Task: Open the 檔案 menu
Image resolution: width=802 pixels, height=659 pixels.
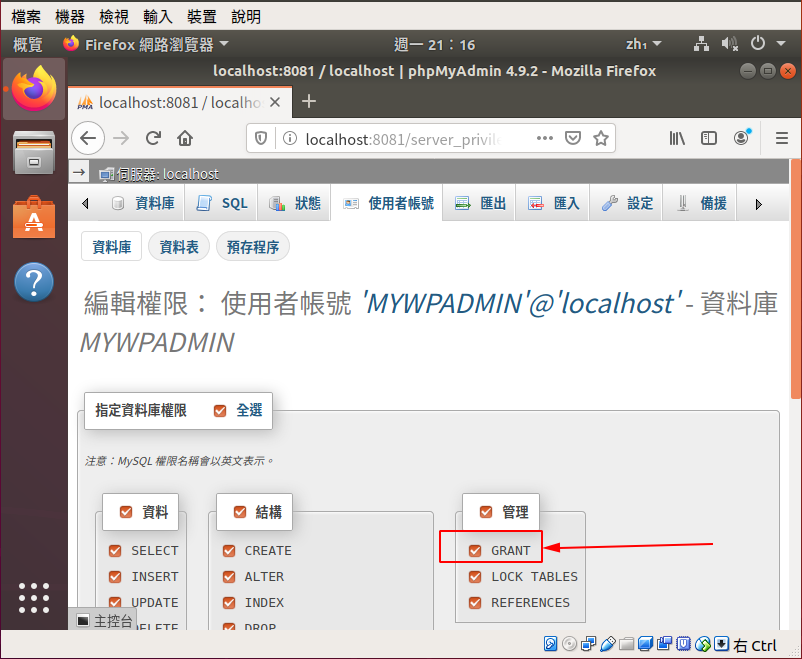Action: pos(26,17)
